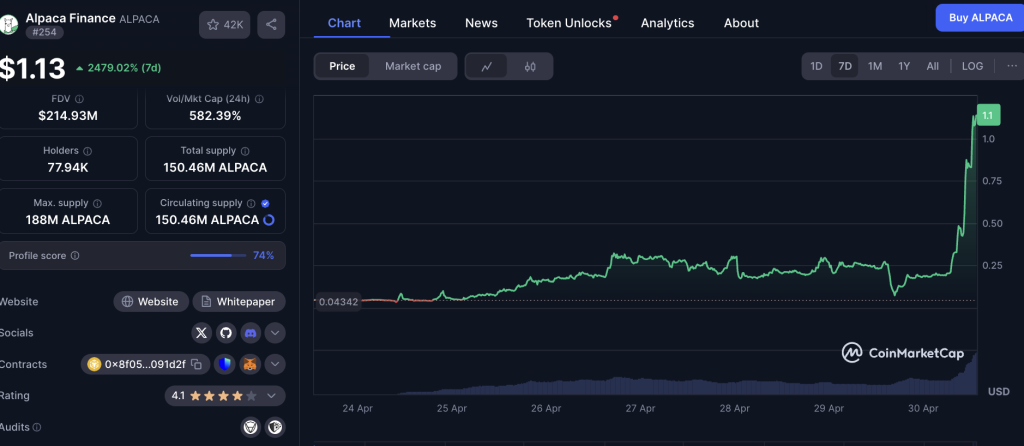Open the News tab
Image resolution: width=1024 pixels, height=446 pixels.
[x=481, y=23]
